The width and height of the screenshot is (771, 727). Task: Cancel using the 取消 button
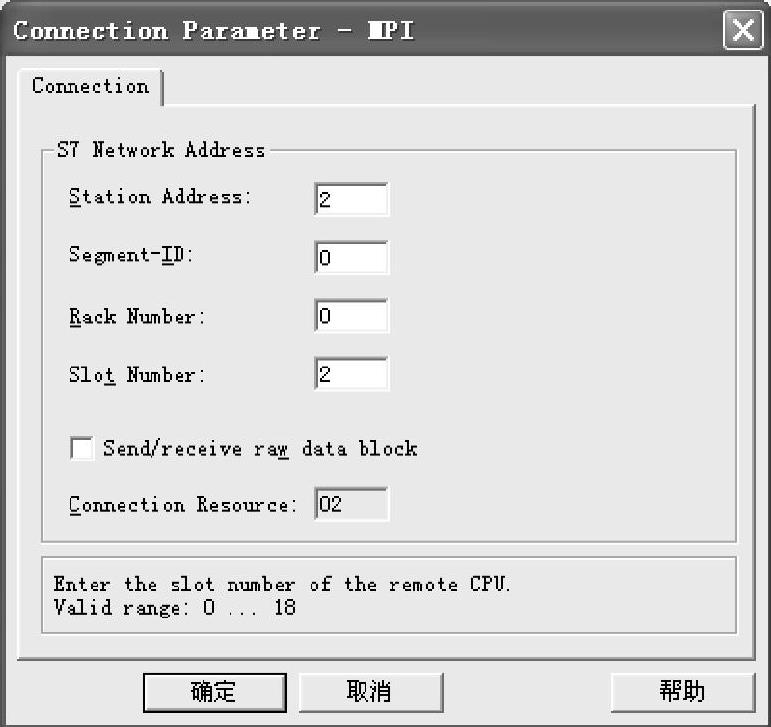point(369,691)
